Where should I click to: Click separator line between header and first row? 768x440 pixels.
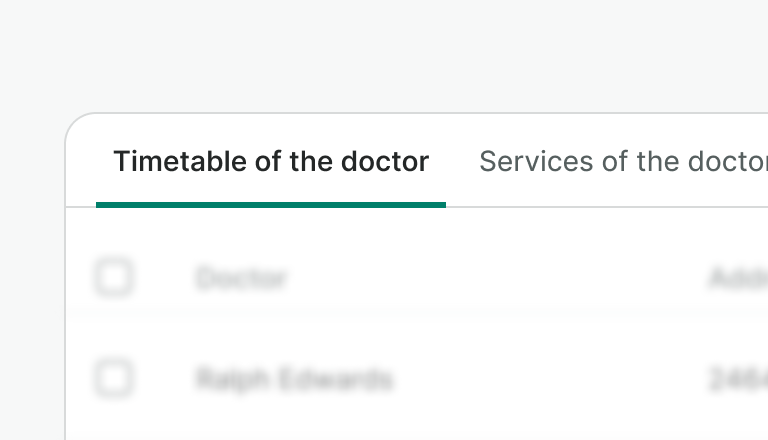400,314
